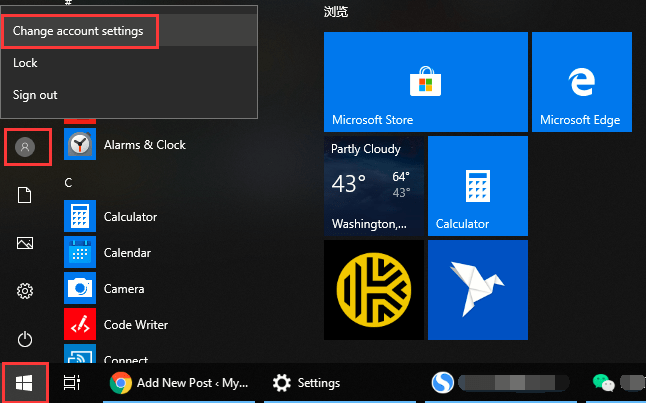Open Calendar app icon
This screenshot has width=646, height=403.
point(80,252)
